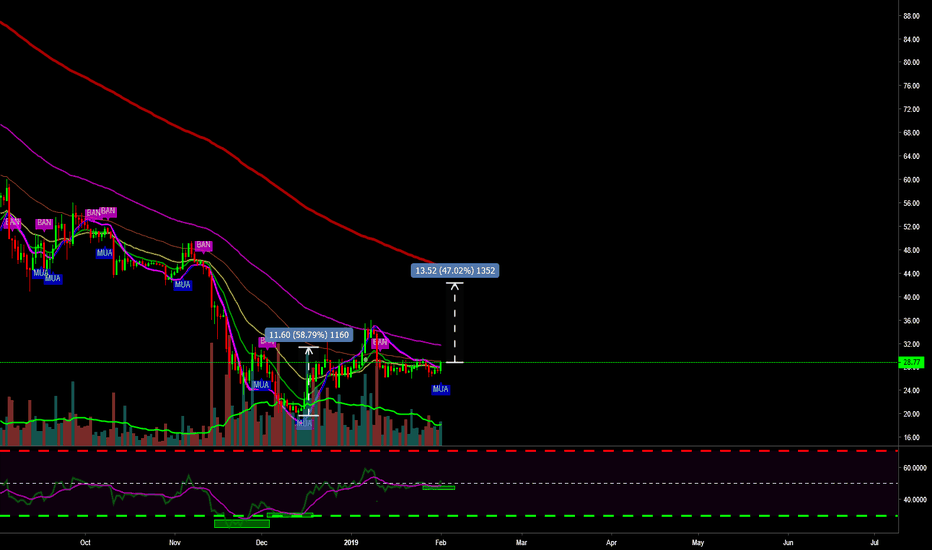932x550 pixels.
Task: Click the 64.00 price axis label
Action: click(x=911, y=156)
